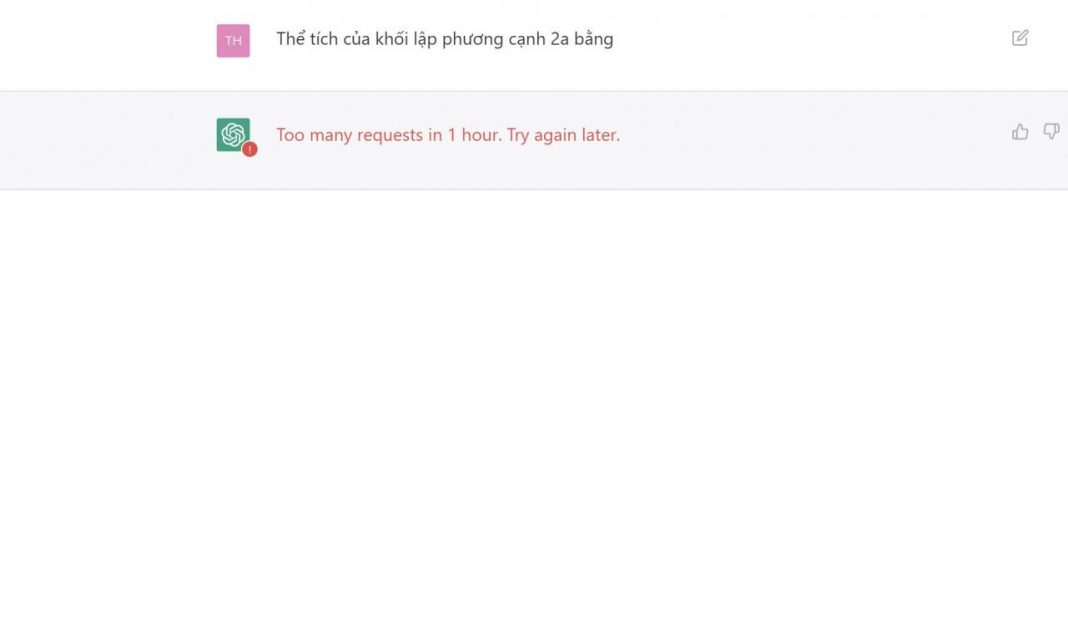The image size is (1068, 633).
Task: Click the word Thể in the user prompt
Action: click(x=290, y=39)
